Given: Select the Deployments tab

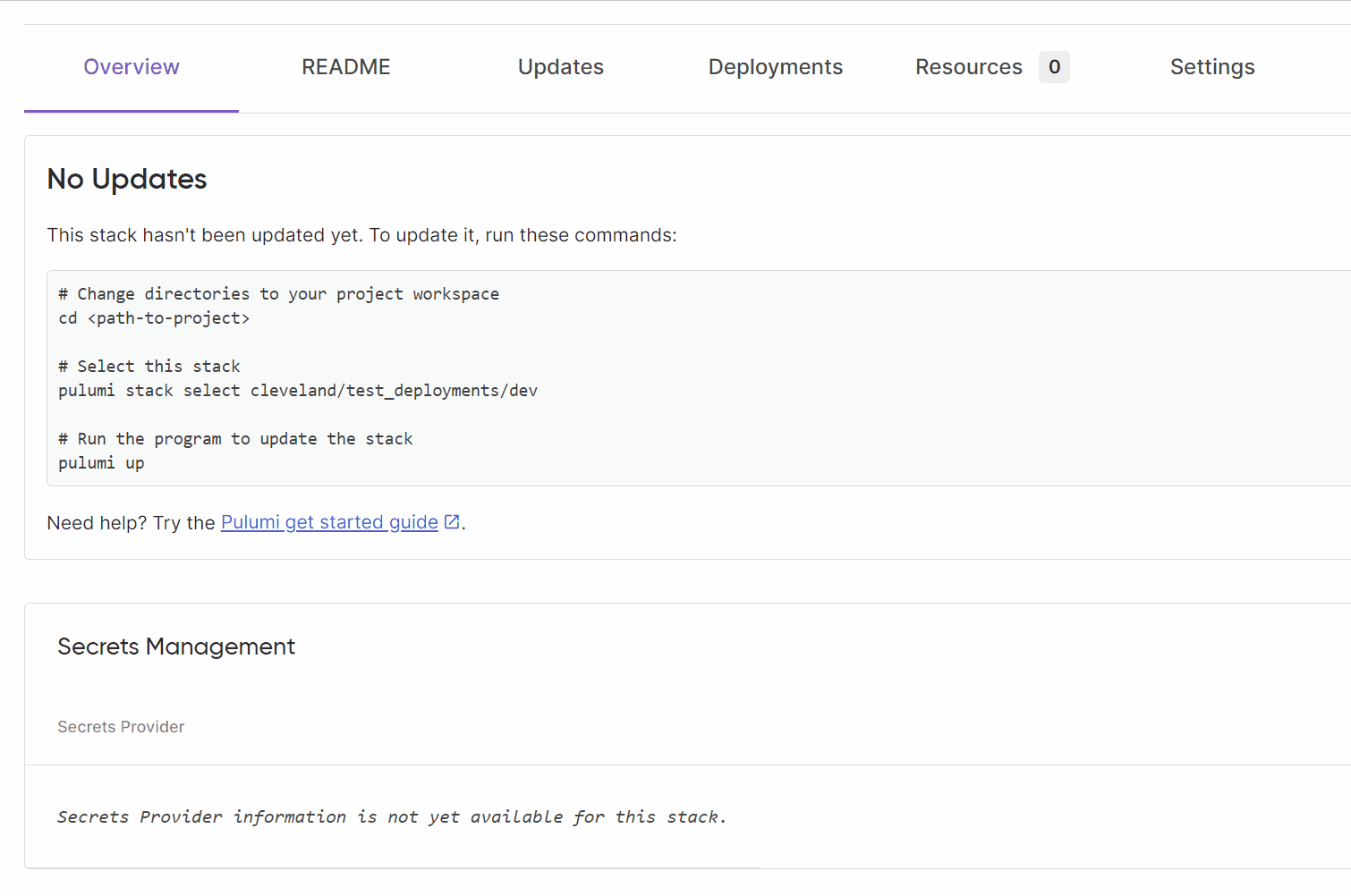Looking at the screenshot, I should [776, 67].
